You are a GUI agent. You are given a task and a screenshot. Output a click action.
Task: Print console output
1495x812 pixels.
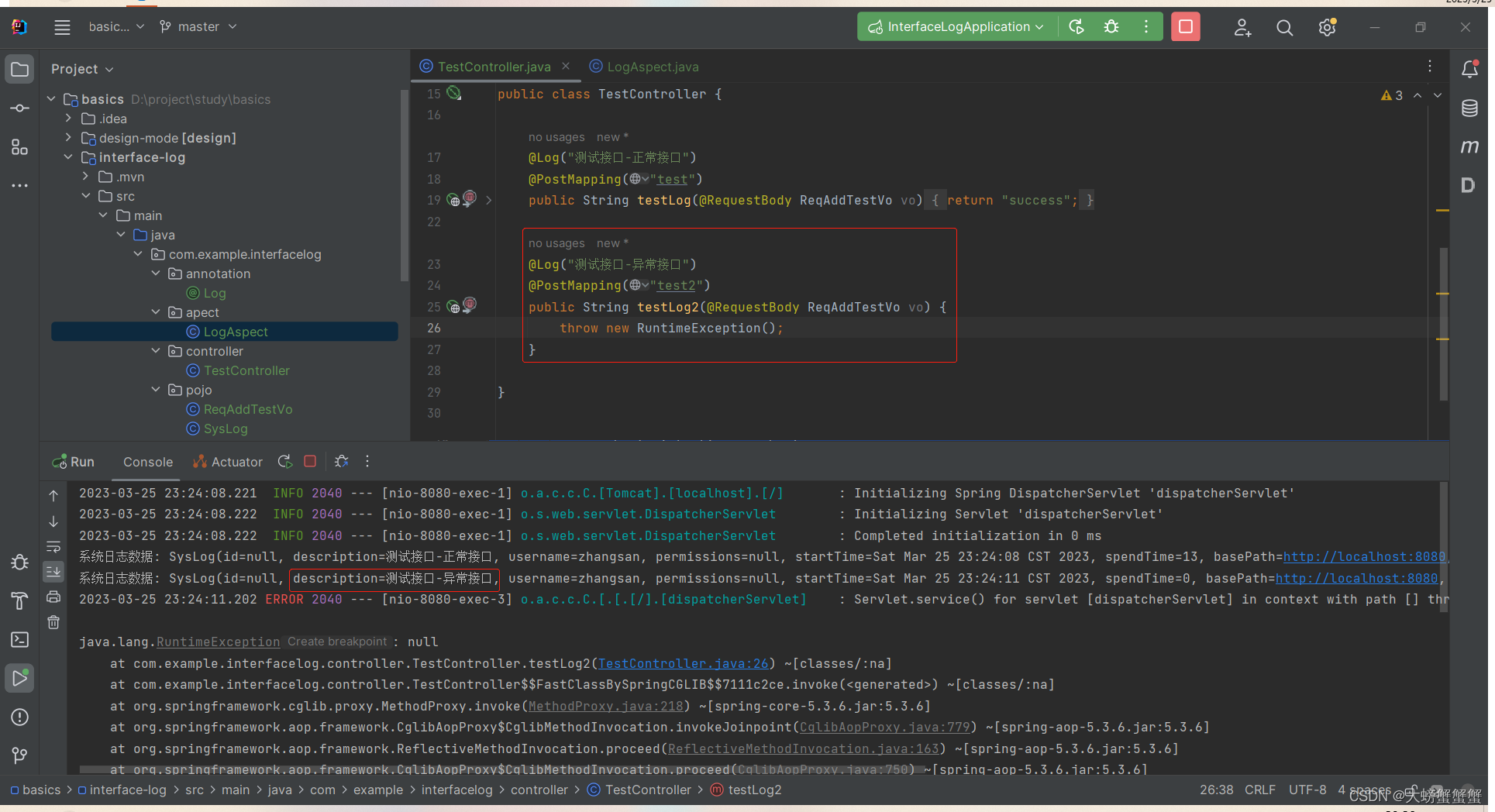pos(53,597)
